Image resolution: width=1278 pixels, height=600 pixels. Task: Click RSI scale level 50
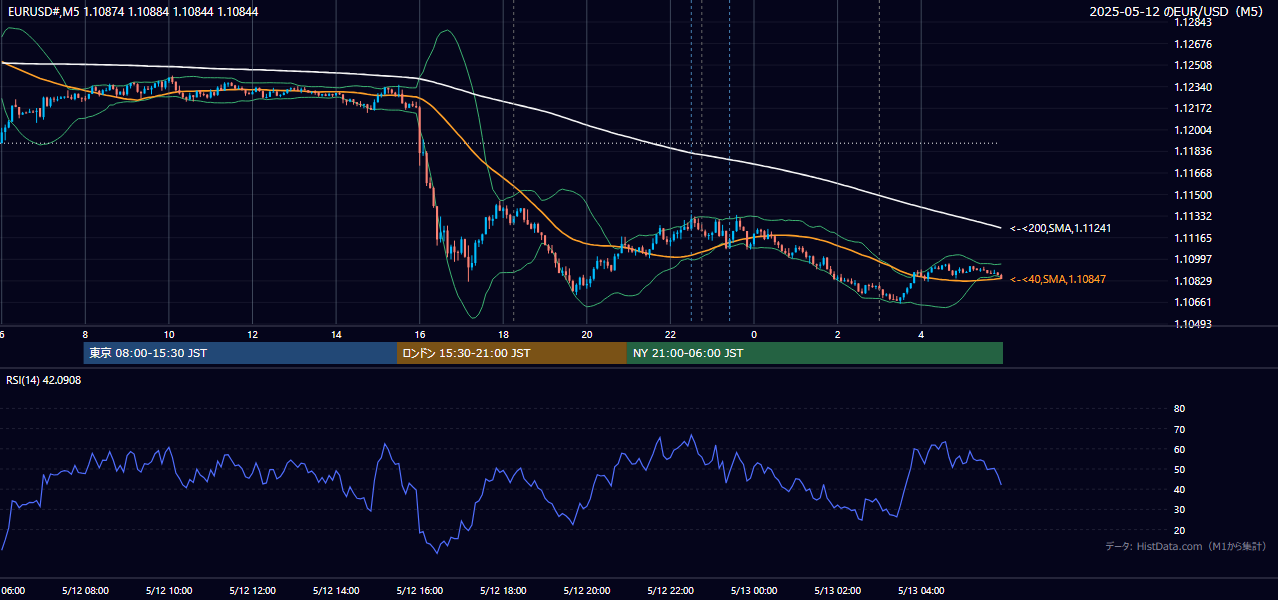click(x=1180, y=469)
